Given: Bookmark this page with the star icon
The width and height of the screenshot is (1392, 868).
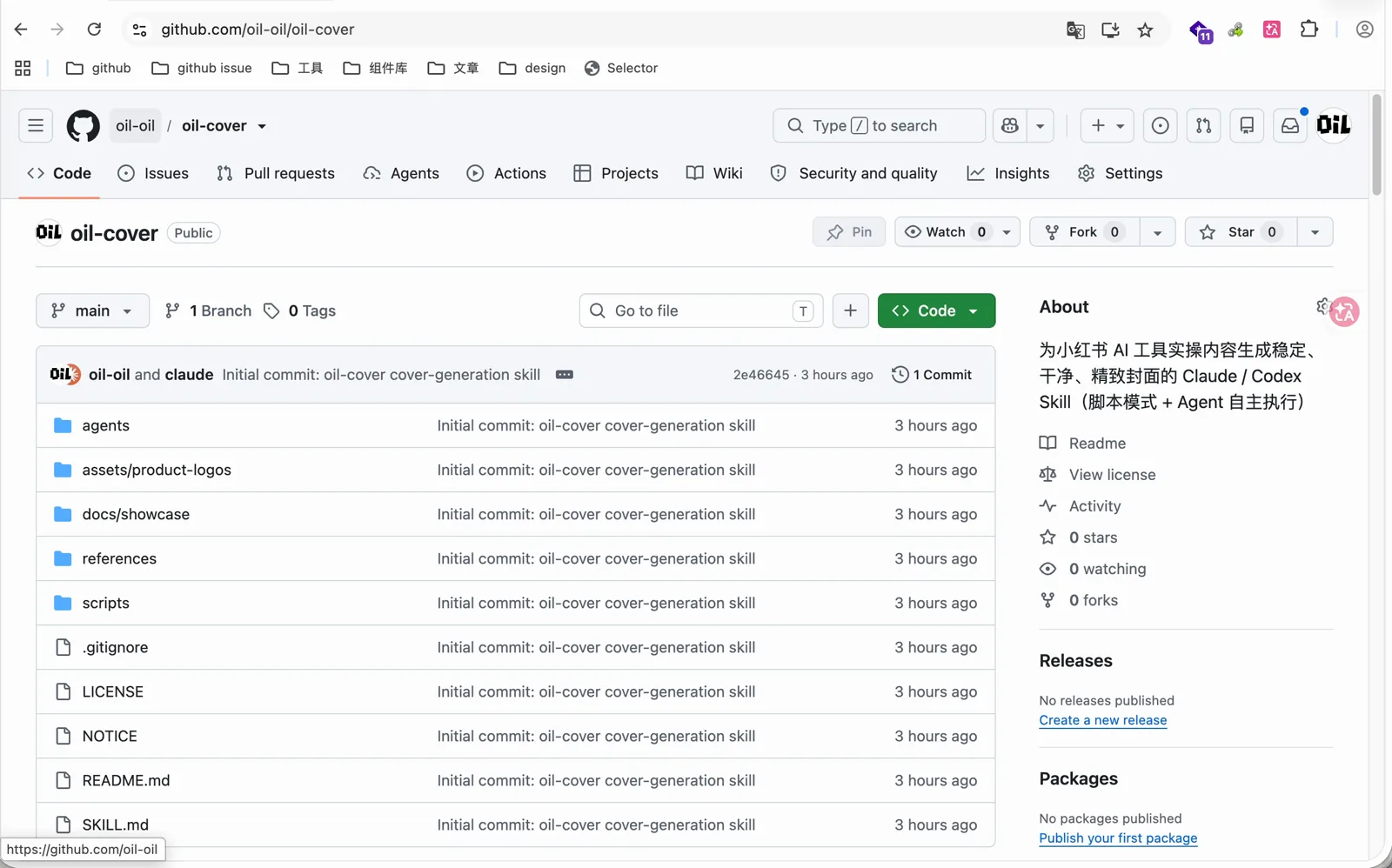Looking at the screenshot, I should click(1145, 30).
